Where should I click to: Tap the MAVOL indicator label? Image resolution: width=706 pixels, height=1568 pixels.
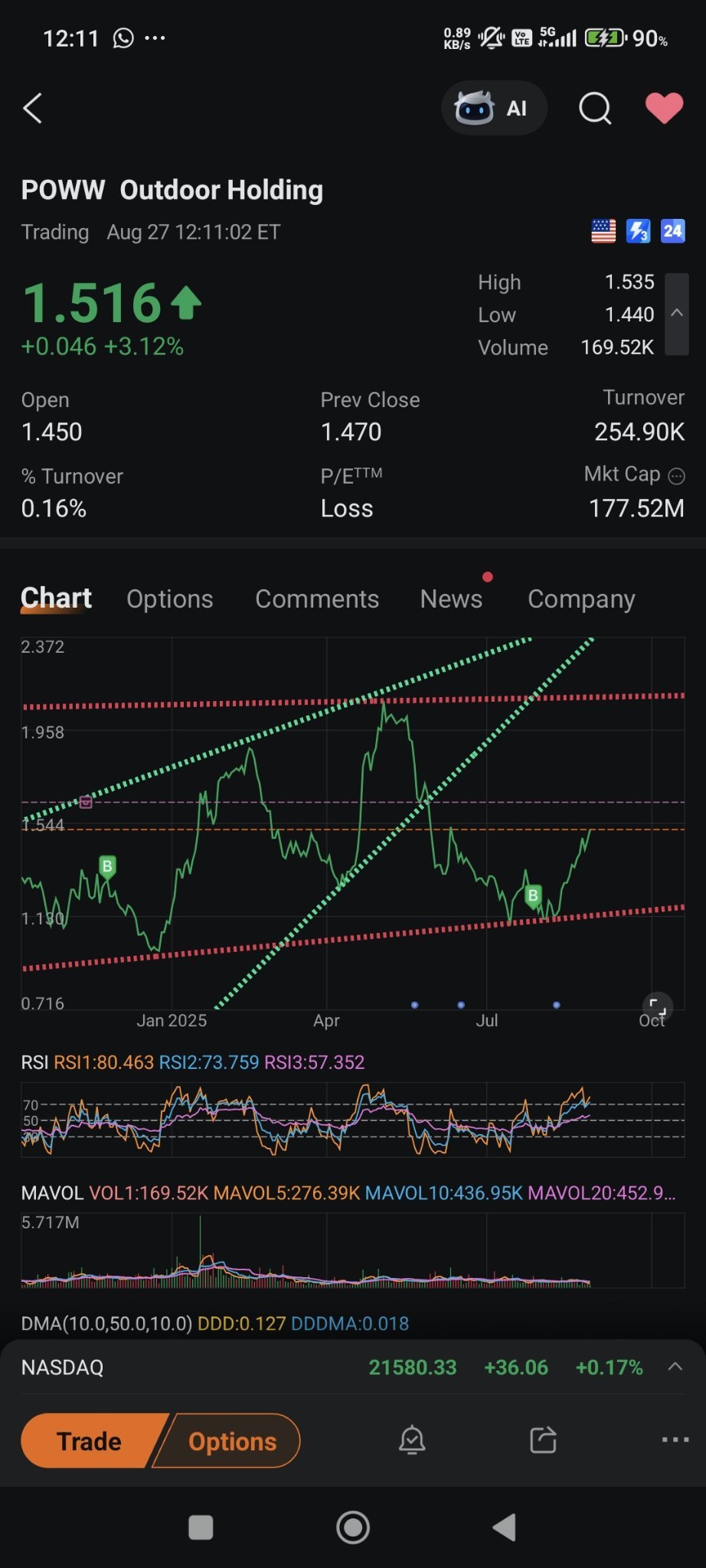(52, 1193)
